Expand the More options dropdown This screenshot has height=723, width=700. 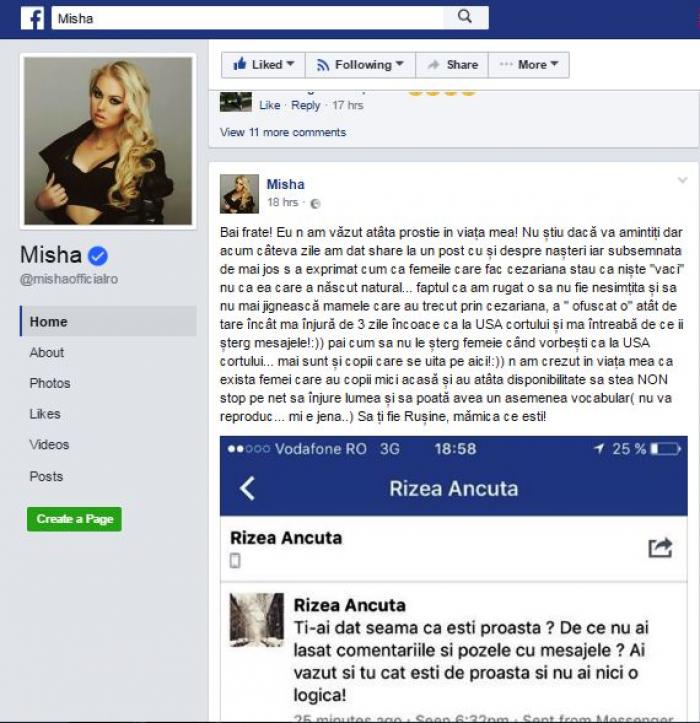click(x=529, y=65)
